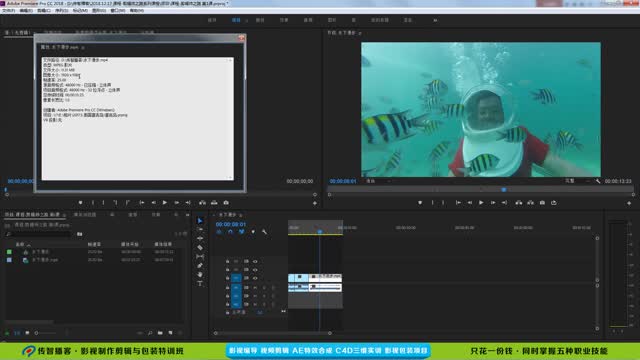Screen dimensions: 640x360
Task: Click Program monitor Add Marker icon
Action: 420,202
